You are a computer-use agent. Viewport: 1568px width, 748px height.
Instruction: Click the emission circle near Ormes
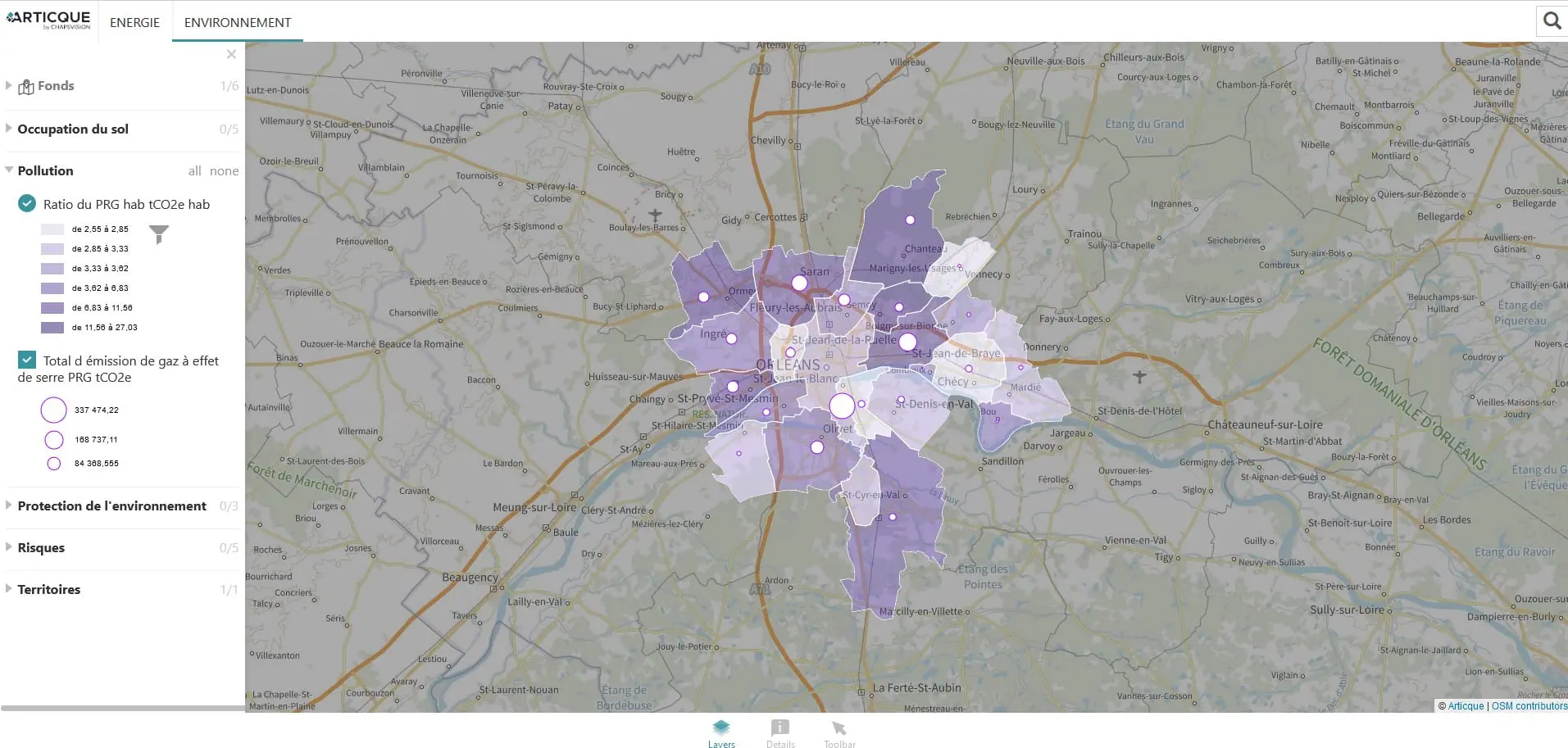point(703,297)
